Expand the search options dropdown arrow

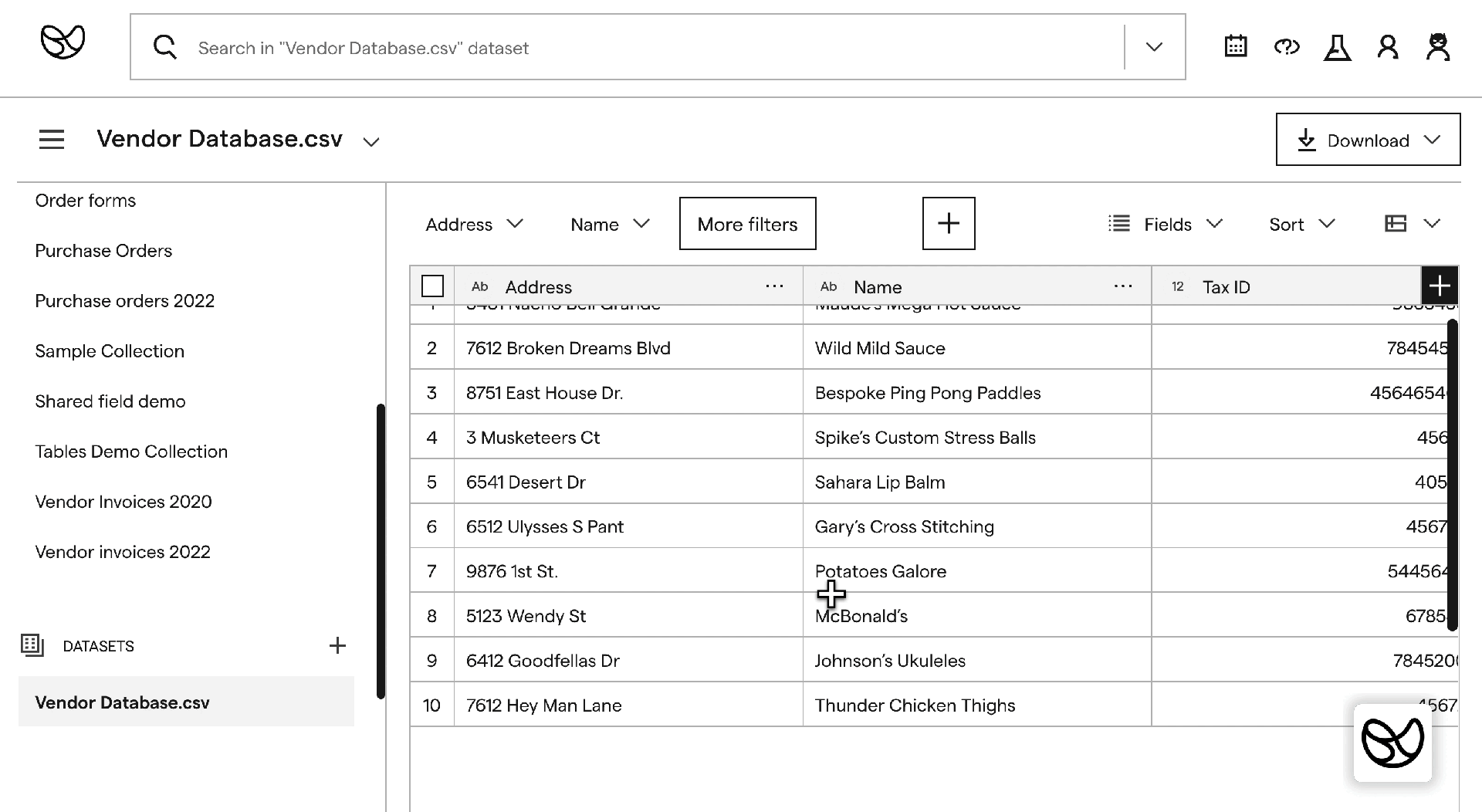pyautogui.click(x=1154, y=47)
